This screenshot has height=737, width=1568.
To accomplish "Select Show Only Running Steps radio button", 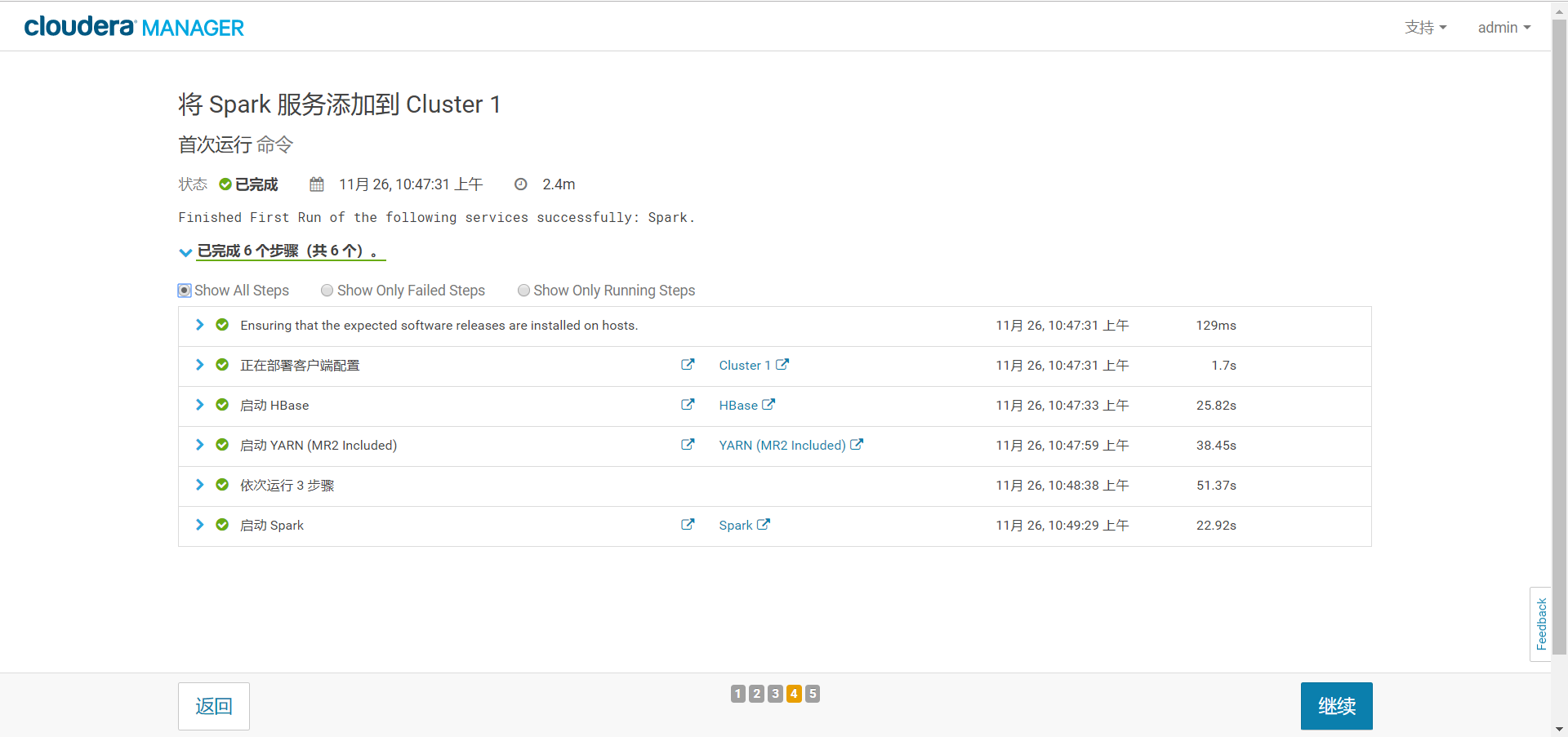I will click(524, 291).
